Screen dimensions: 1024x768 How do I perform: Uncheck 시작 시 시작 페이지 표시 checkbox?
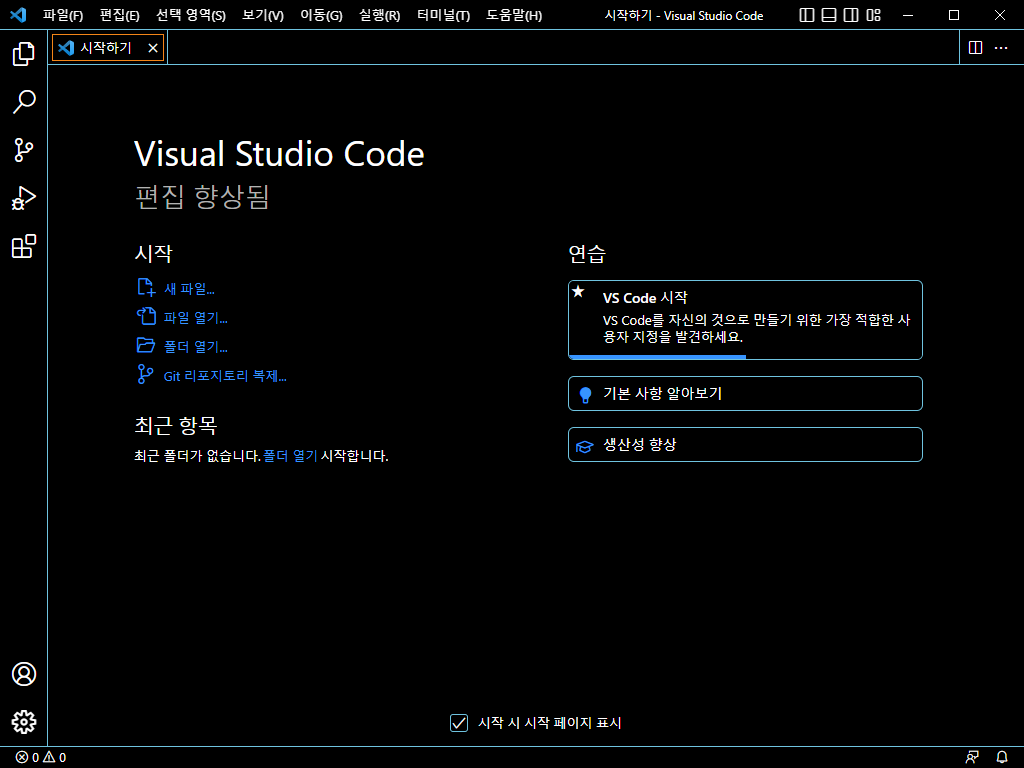pos(459,723)
